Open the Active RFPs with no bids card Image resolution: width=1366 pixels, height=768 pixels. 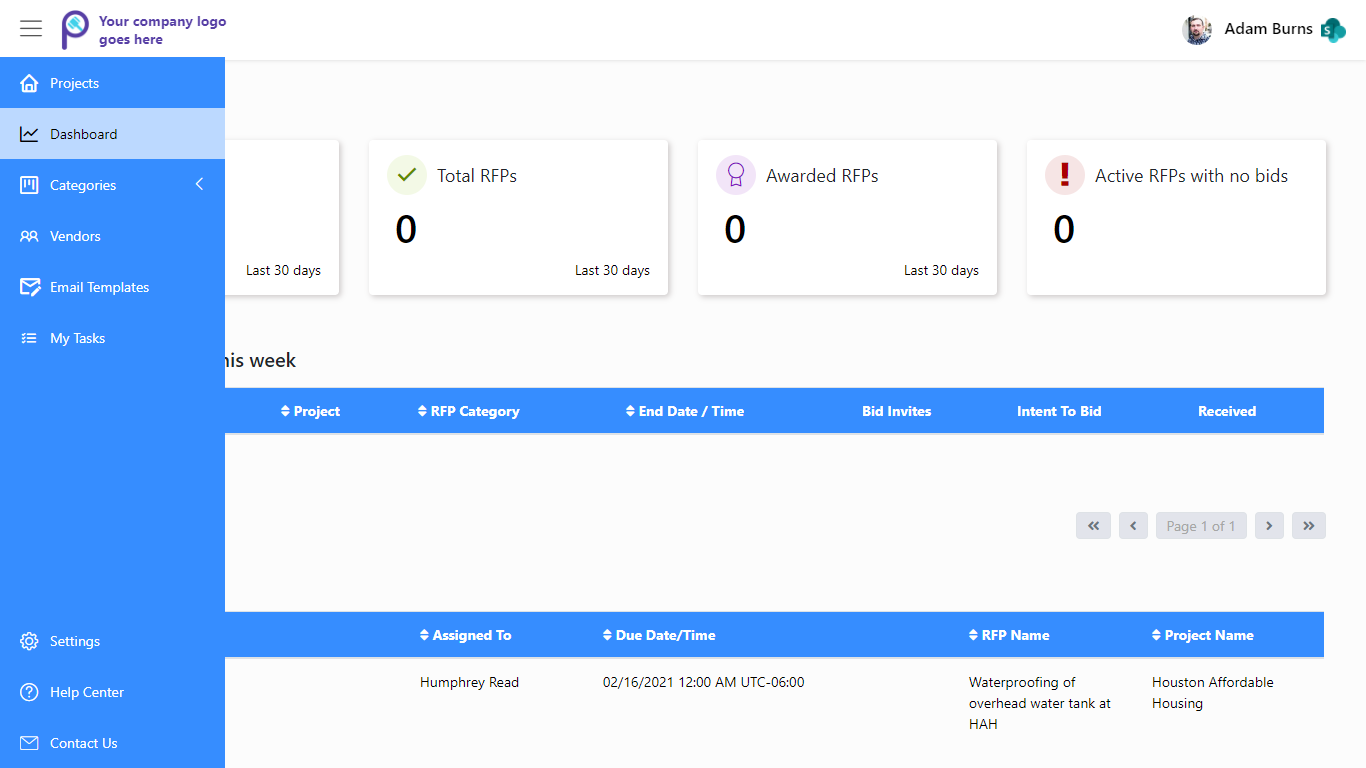[x=1176, y=218]
